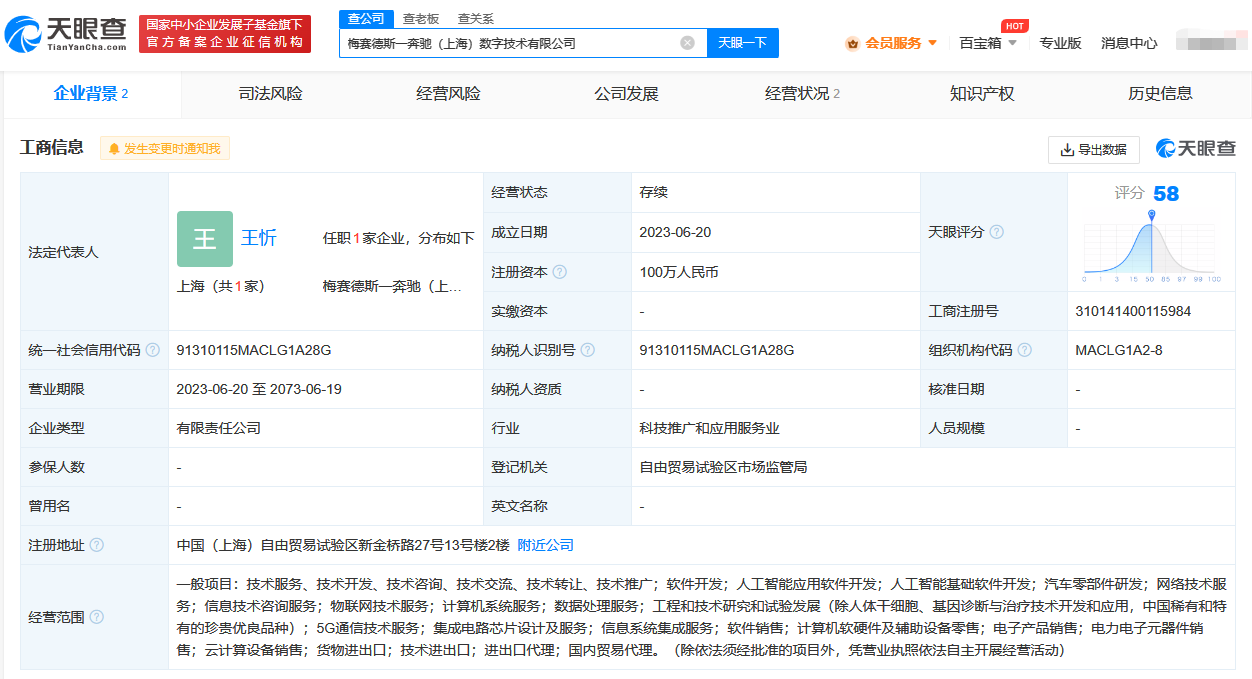Click 发生变更时通知我 button

coord(165,148)
